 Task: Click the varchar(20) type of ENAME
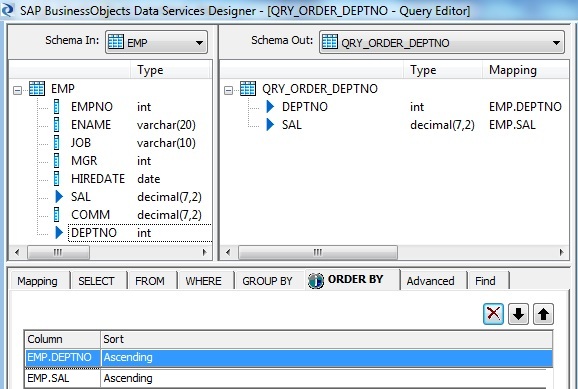point(166,125)
